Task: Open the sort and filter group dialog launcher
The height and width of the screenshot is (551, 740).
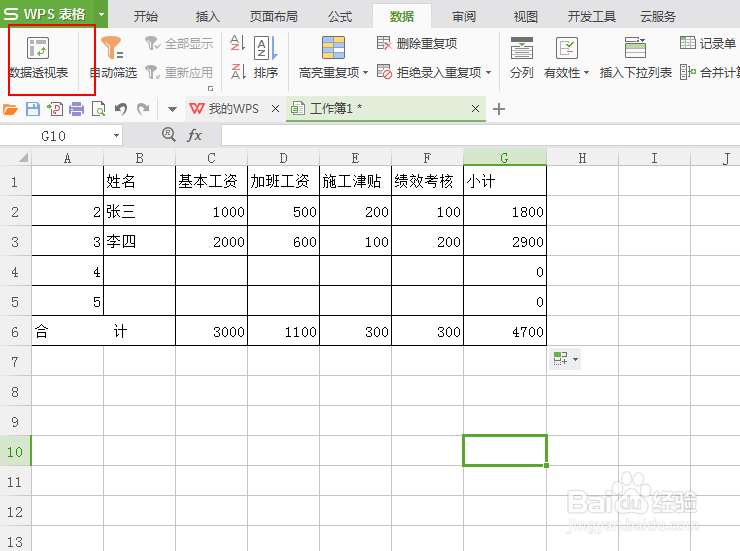Action: point(210,88)
